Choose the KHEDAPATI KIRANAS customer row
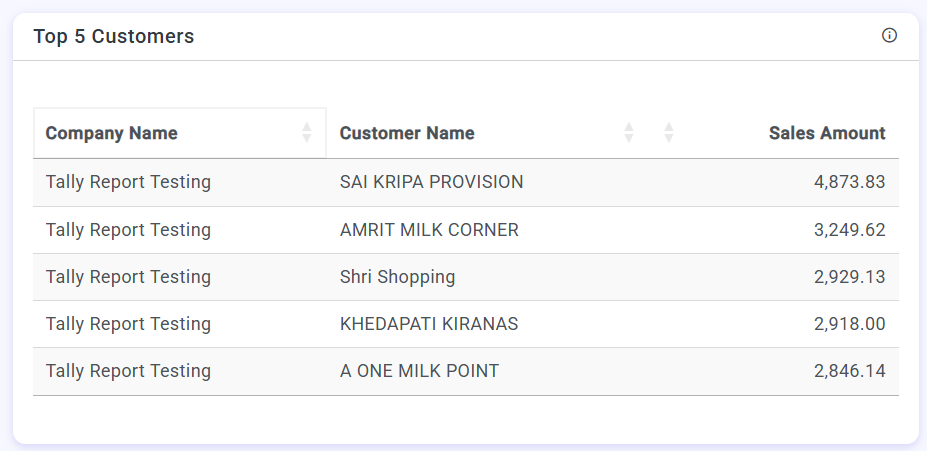 click(x=429, y=324)
